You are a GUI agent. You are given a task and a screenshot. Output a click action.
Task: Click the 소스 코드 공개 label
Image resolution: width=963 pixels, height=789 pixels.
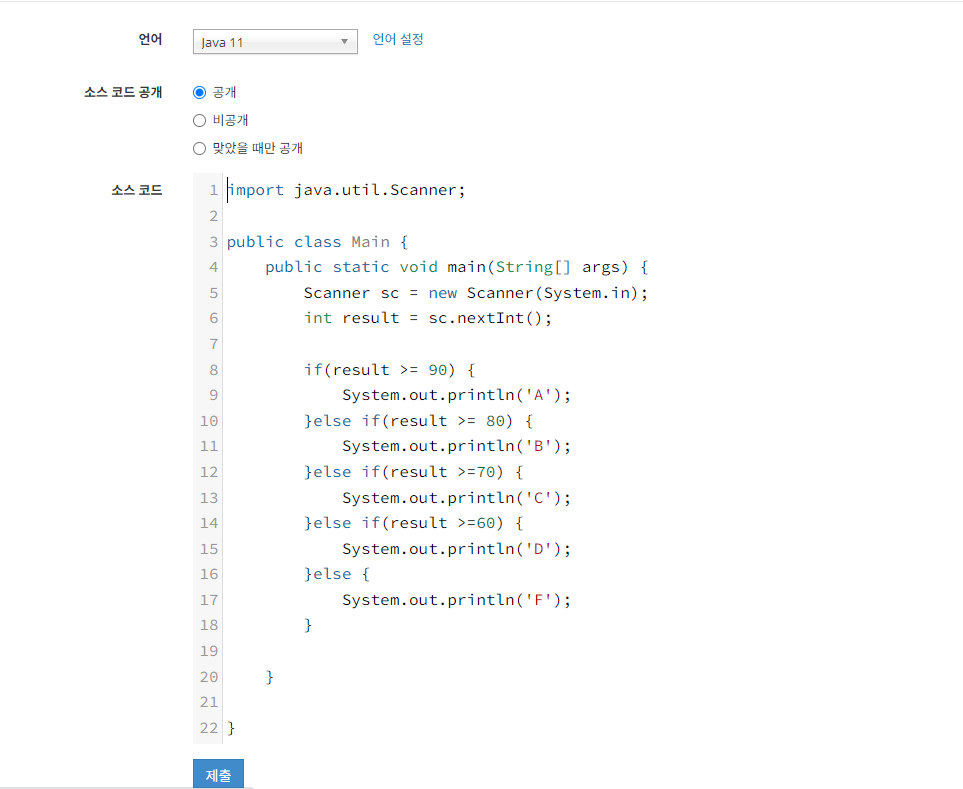123,93
